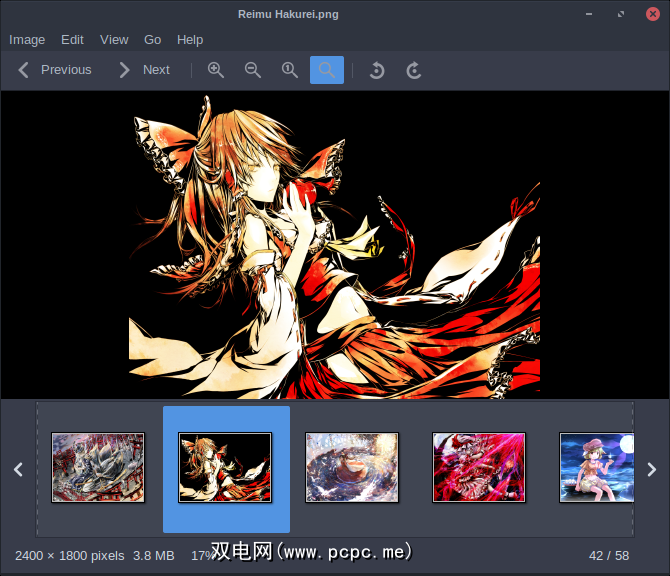The height and width of the screenshot is (576, 670).
Task: Close the image viewer window
Action: point(653,14)
